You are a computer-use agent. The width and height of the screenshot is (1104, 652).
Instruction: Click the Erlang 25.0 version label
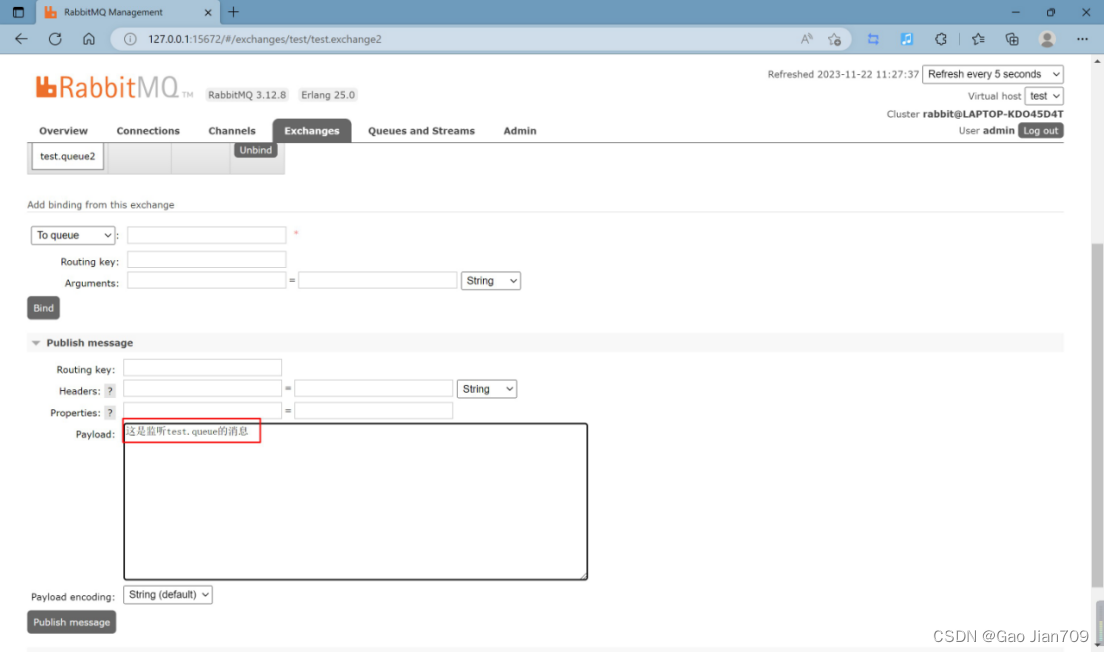pyautogui.click(x=328, y=95)
